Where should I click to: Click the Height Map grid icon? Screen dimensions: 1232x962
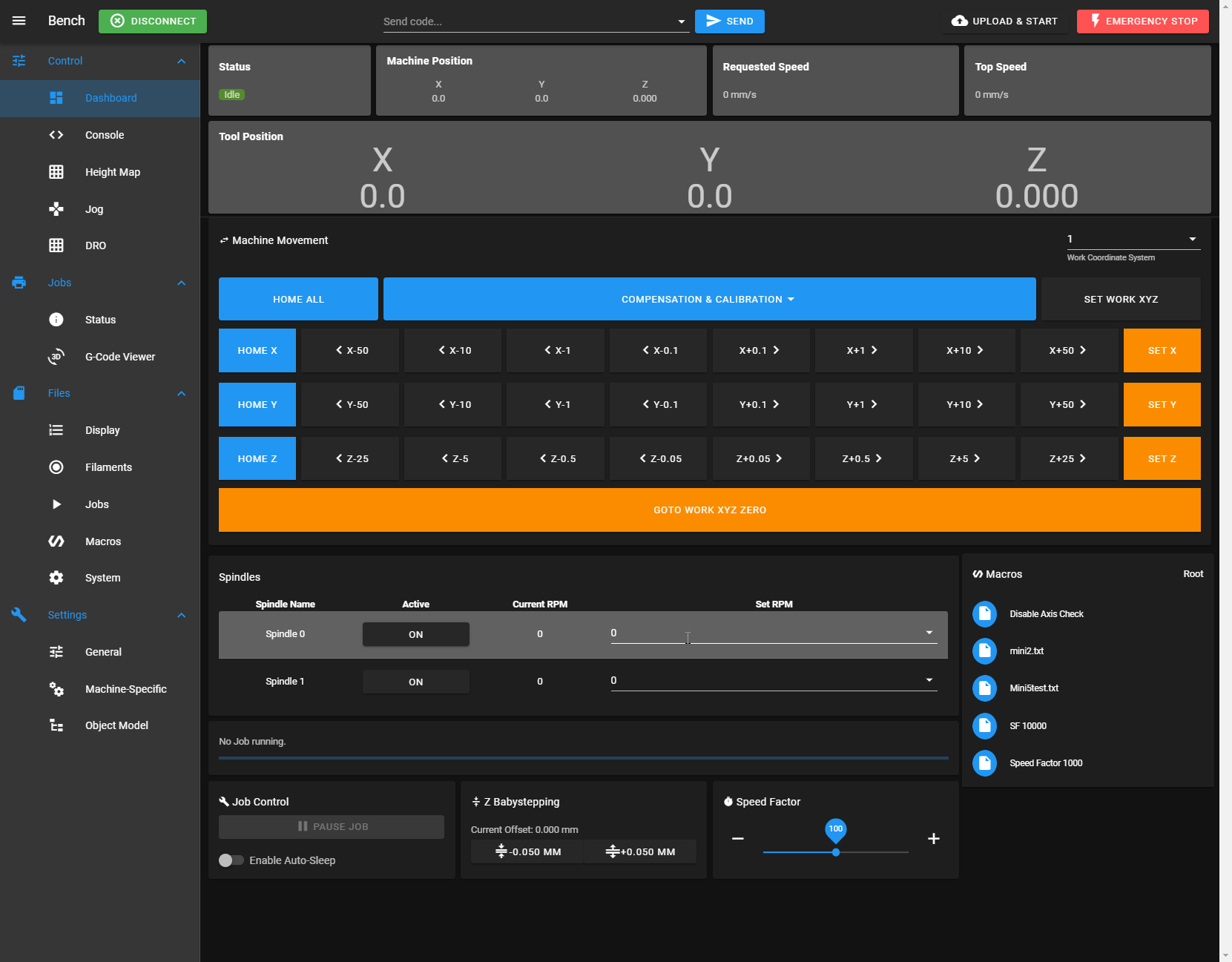pos(56,172)
